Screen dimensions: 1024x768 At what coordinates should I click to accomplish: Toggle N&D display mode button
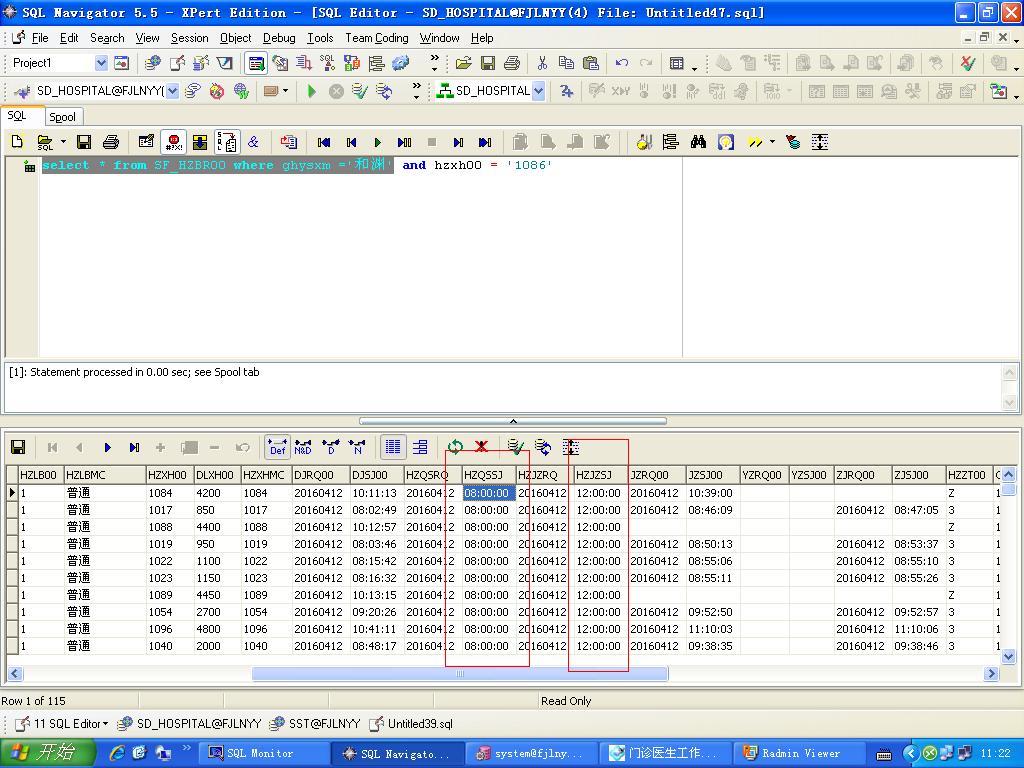click(303, 447)
